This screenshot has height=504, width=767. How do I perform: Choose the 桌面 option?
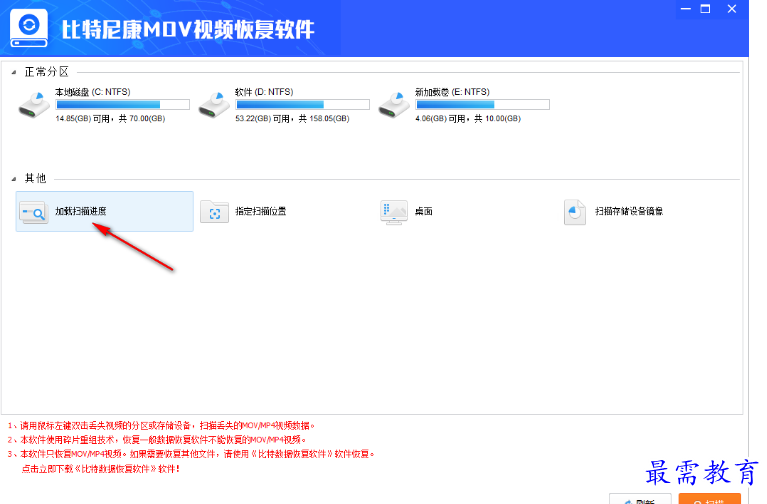click(424, 211)
